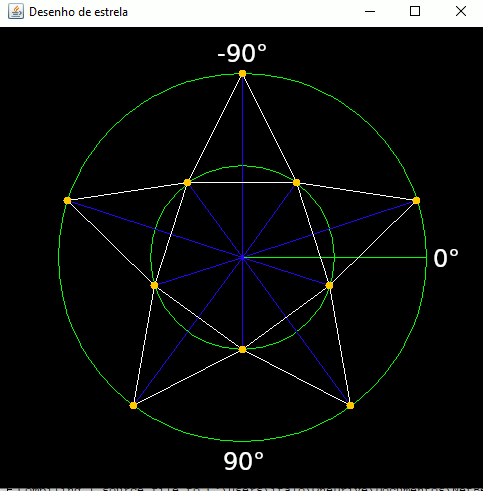Click the upper-right inner circle vertex
This screenshot has width=483, height=491.
(x=296, y=182)
